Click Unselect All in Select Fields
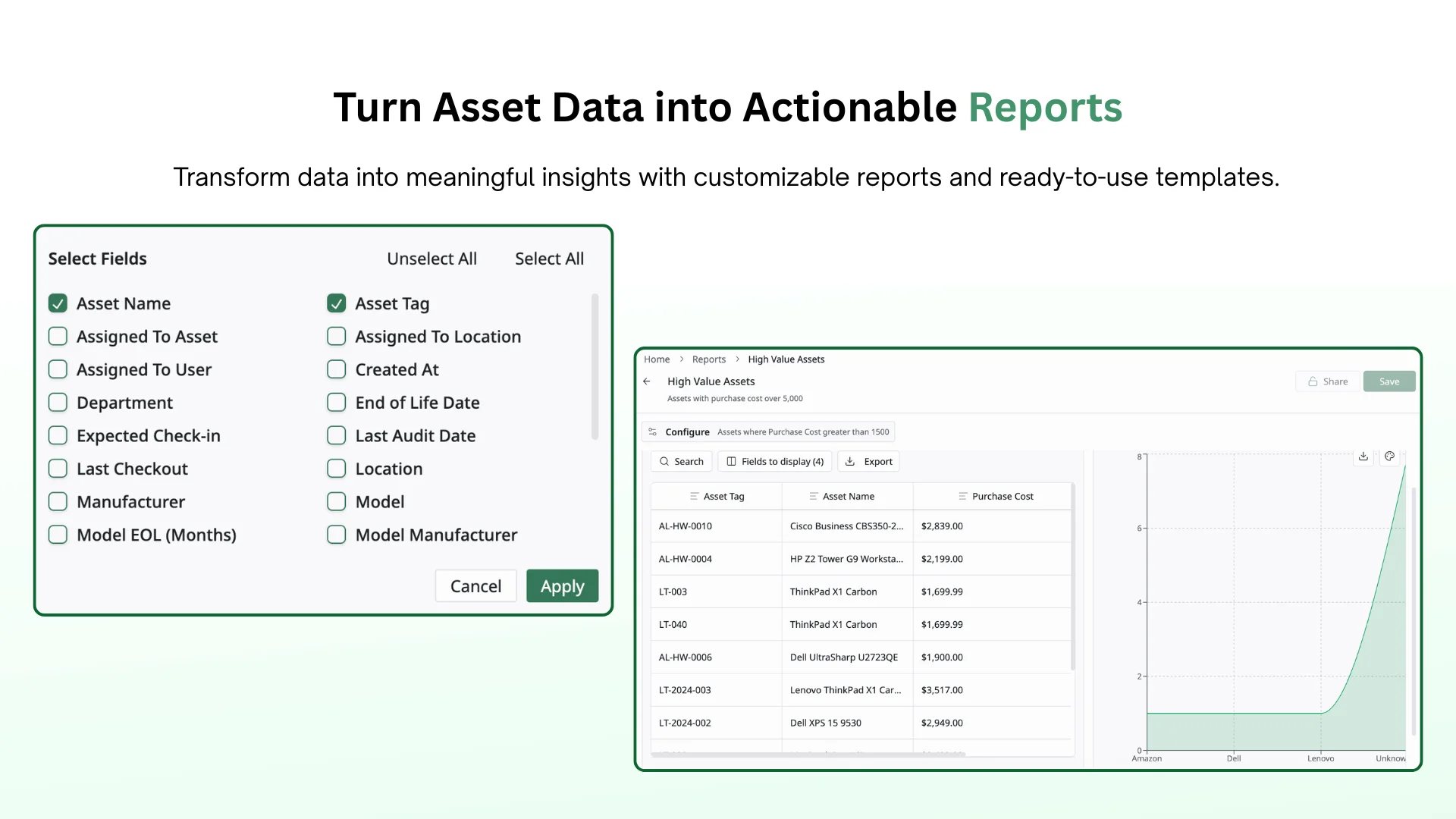 point(431,259)
